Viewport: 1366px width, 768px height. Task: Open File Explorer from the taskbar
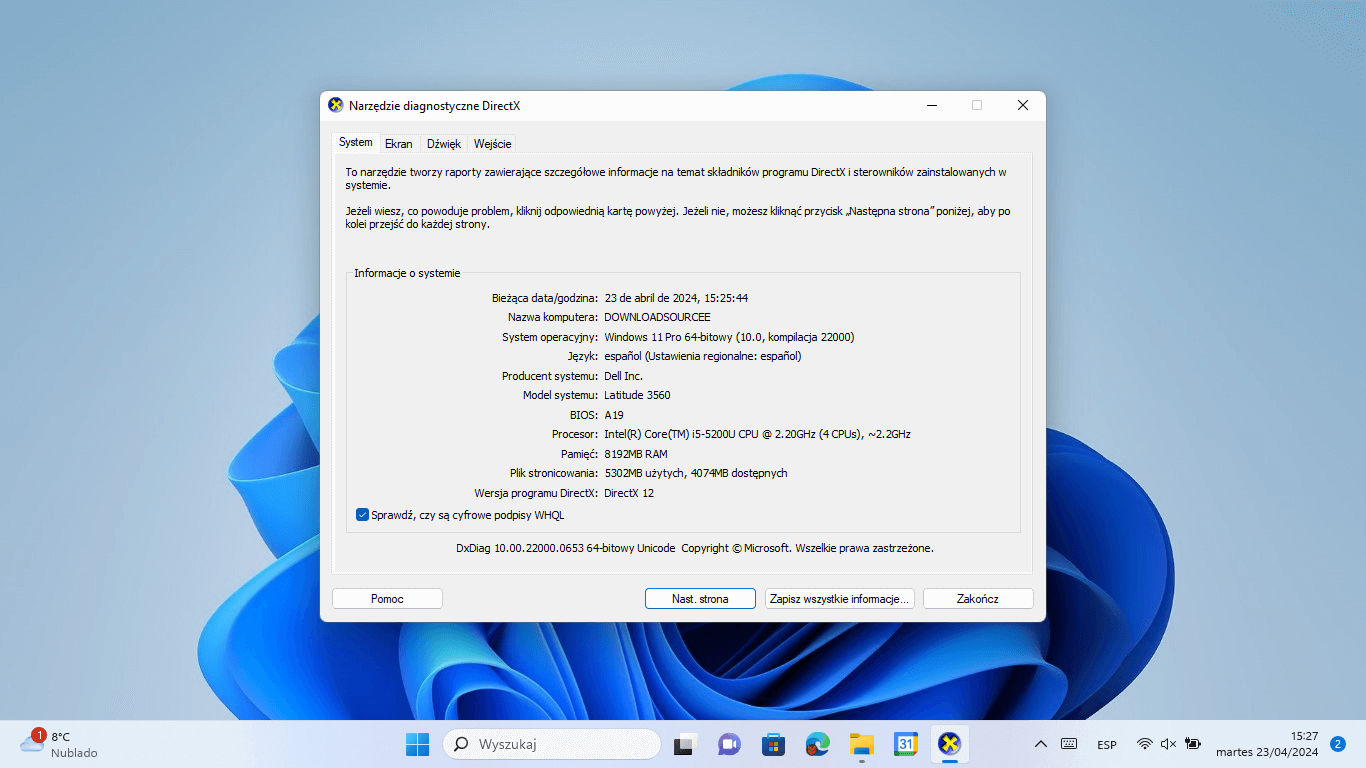862,744
